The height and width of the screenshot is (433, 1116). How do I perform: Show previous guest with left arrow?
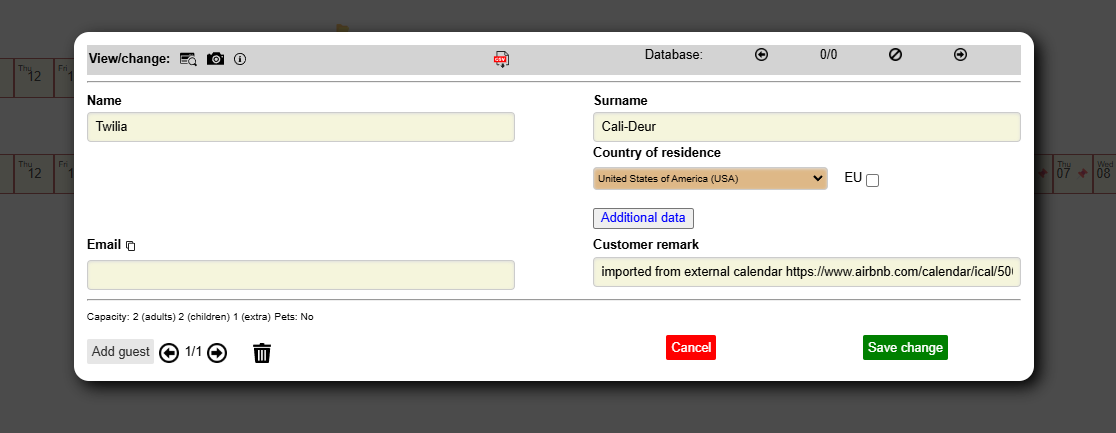(x=169, y=352)
